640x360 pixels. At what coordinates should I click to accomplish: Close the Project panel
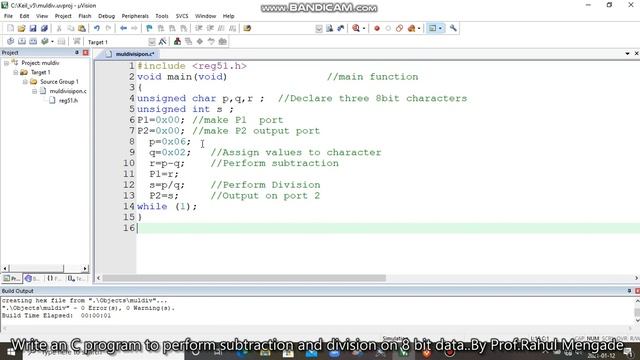click(85, 53)
